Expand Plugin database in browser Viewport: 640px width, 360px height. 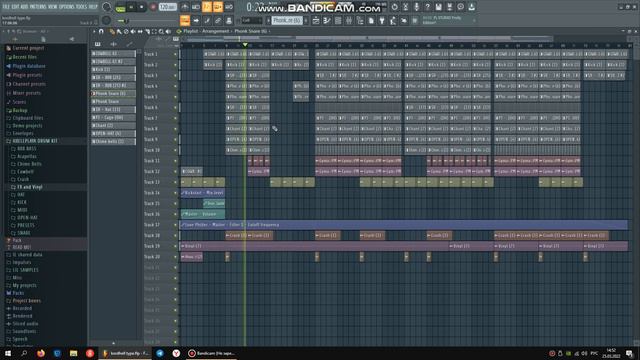(29, 66)
